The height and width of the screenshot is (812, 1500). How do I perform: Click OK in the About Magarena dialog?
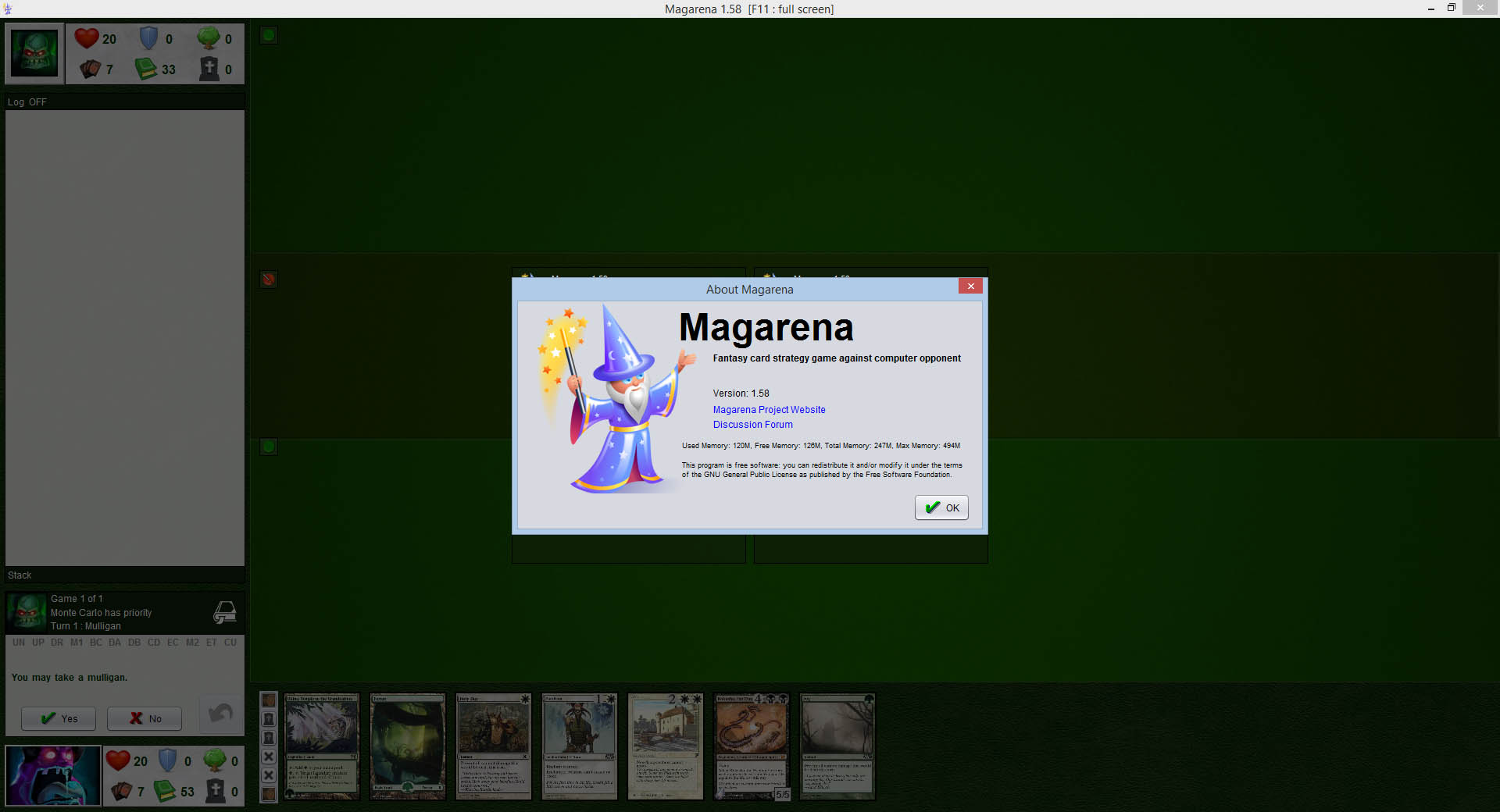pos(941,507)
